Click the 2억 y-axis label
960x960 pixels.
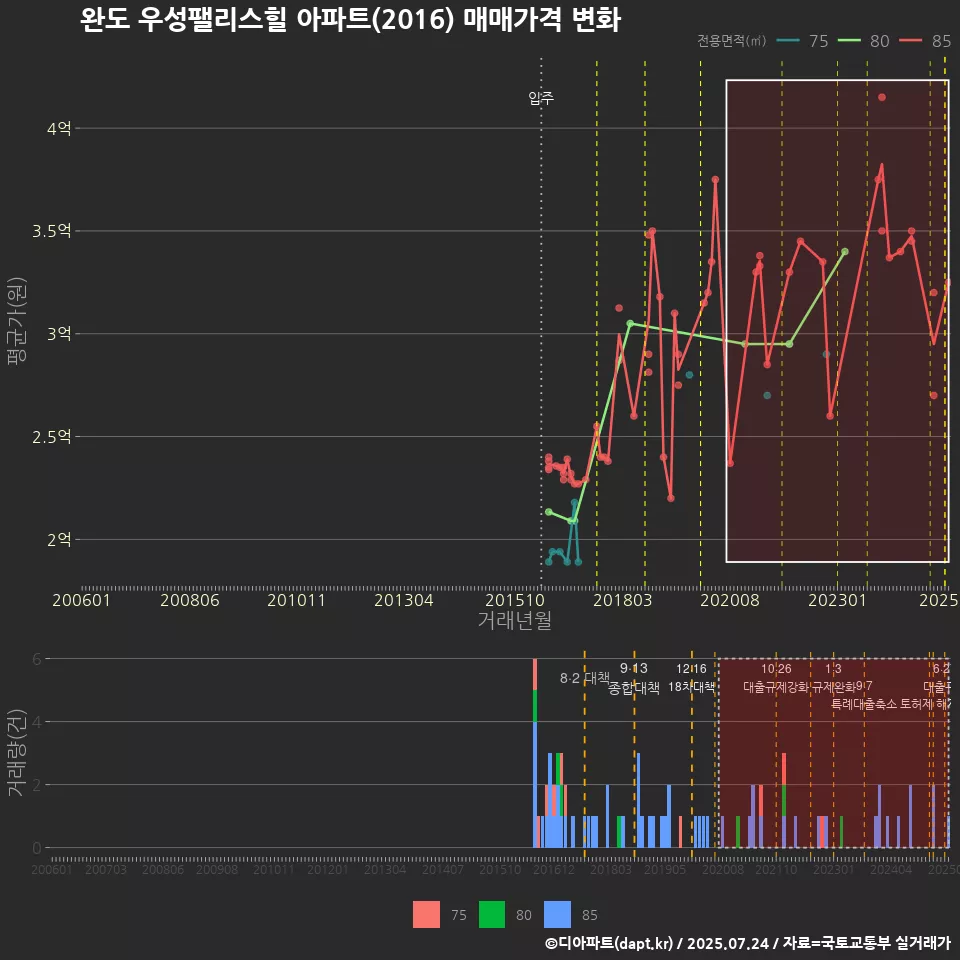point(59,539)
